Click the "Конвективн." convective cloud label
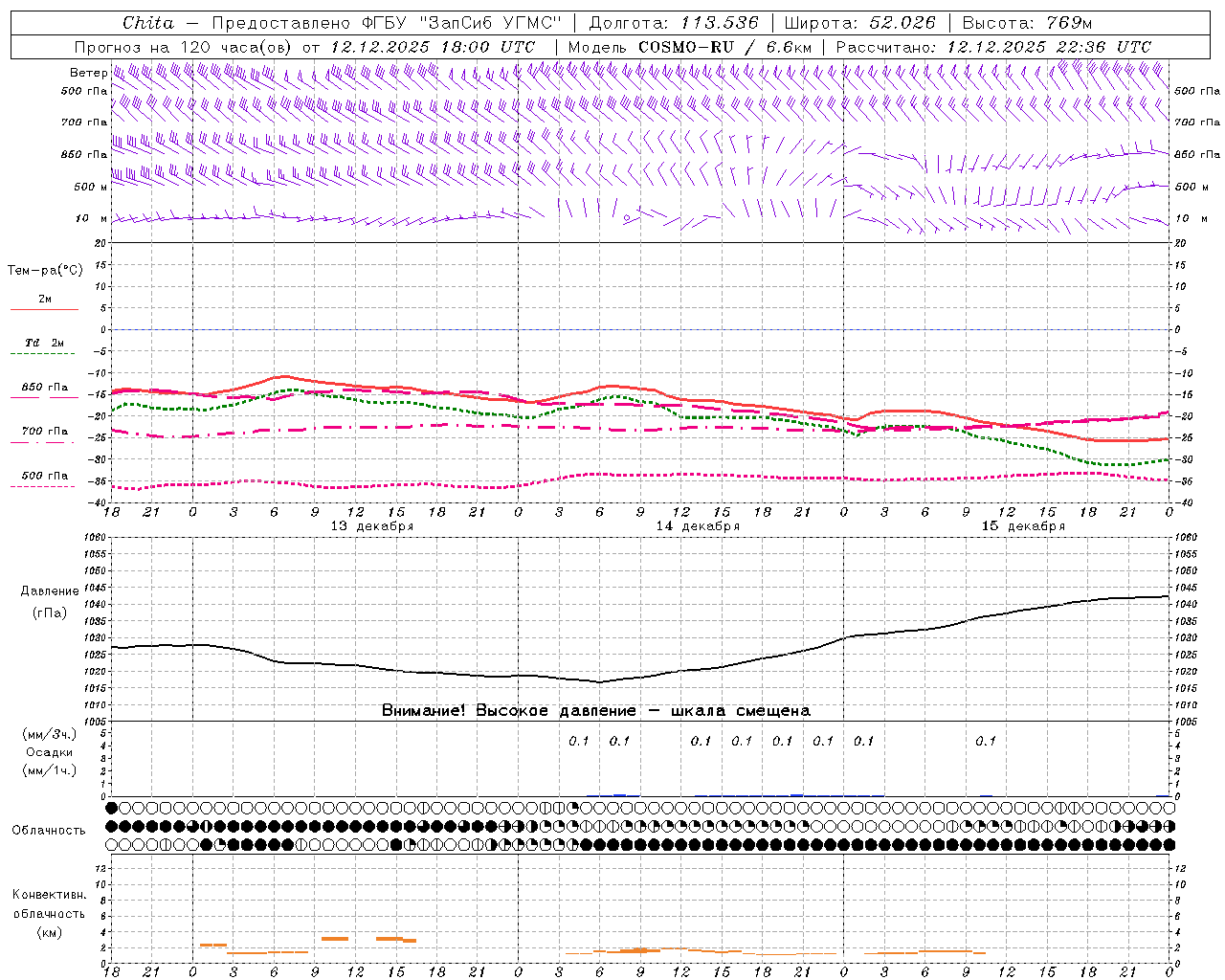The image size is (1225, 980). (x=49, y=895)
